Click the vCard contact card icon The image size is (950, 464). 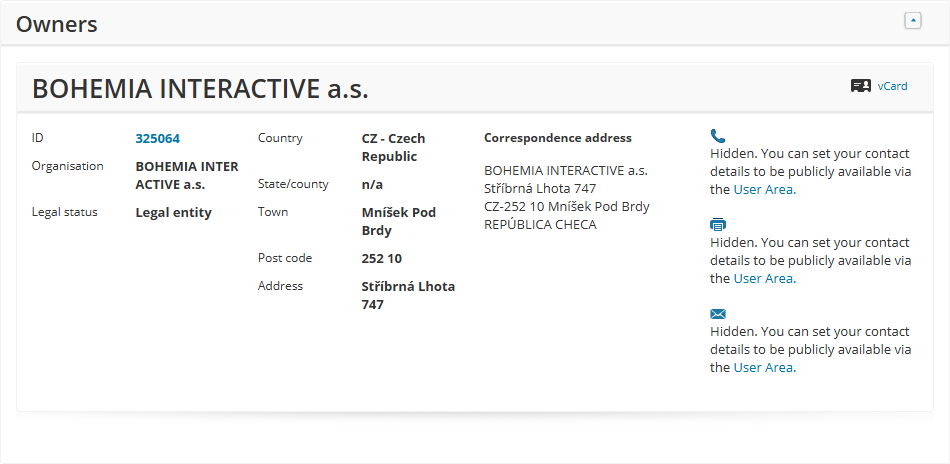860,86
